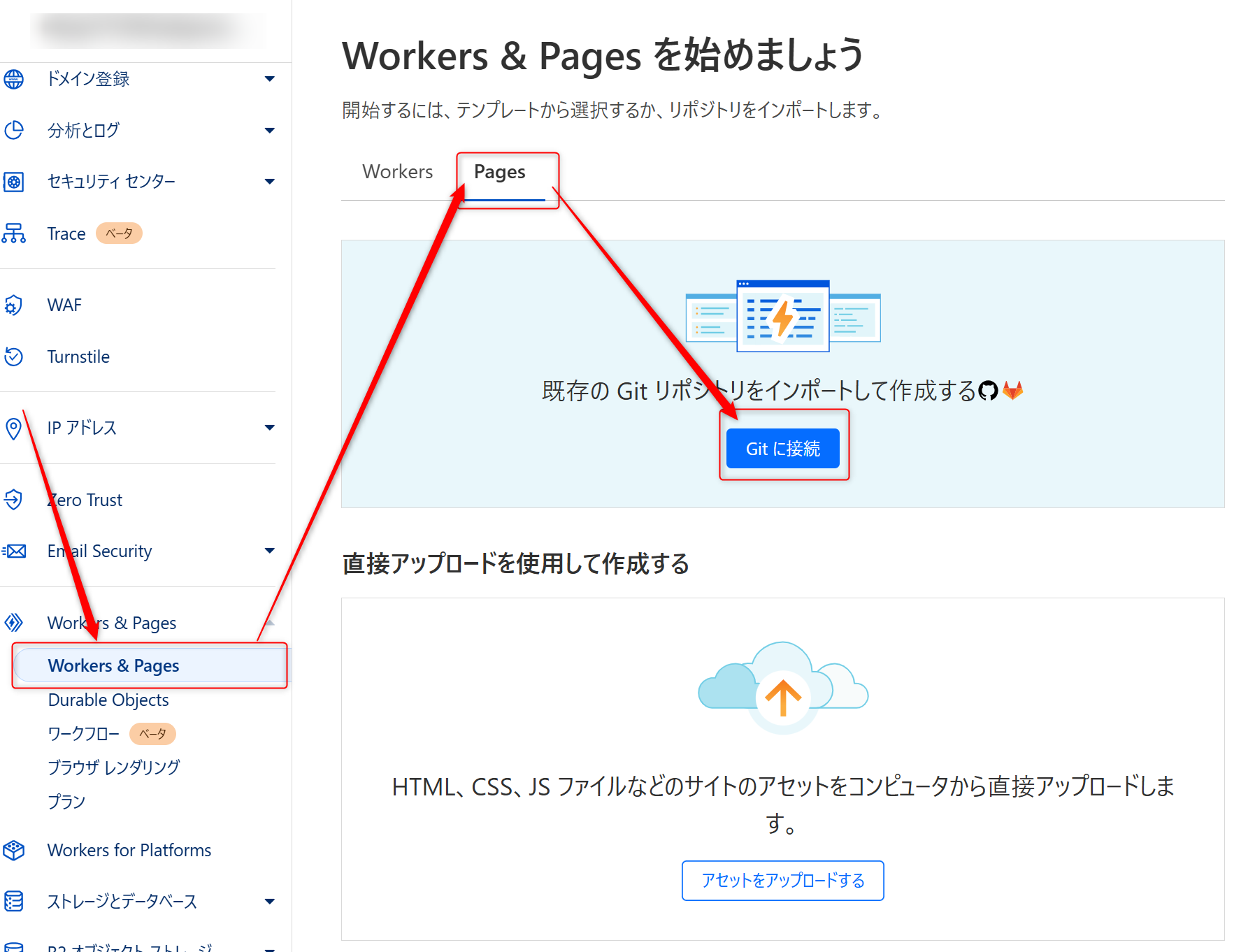
Task: Open Workers for Platforms link
Action: click(129, 851)
